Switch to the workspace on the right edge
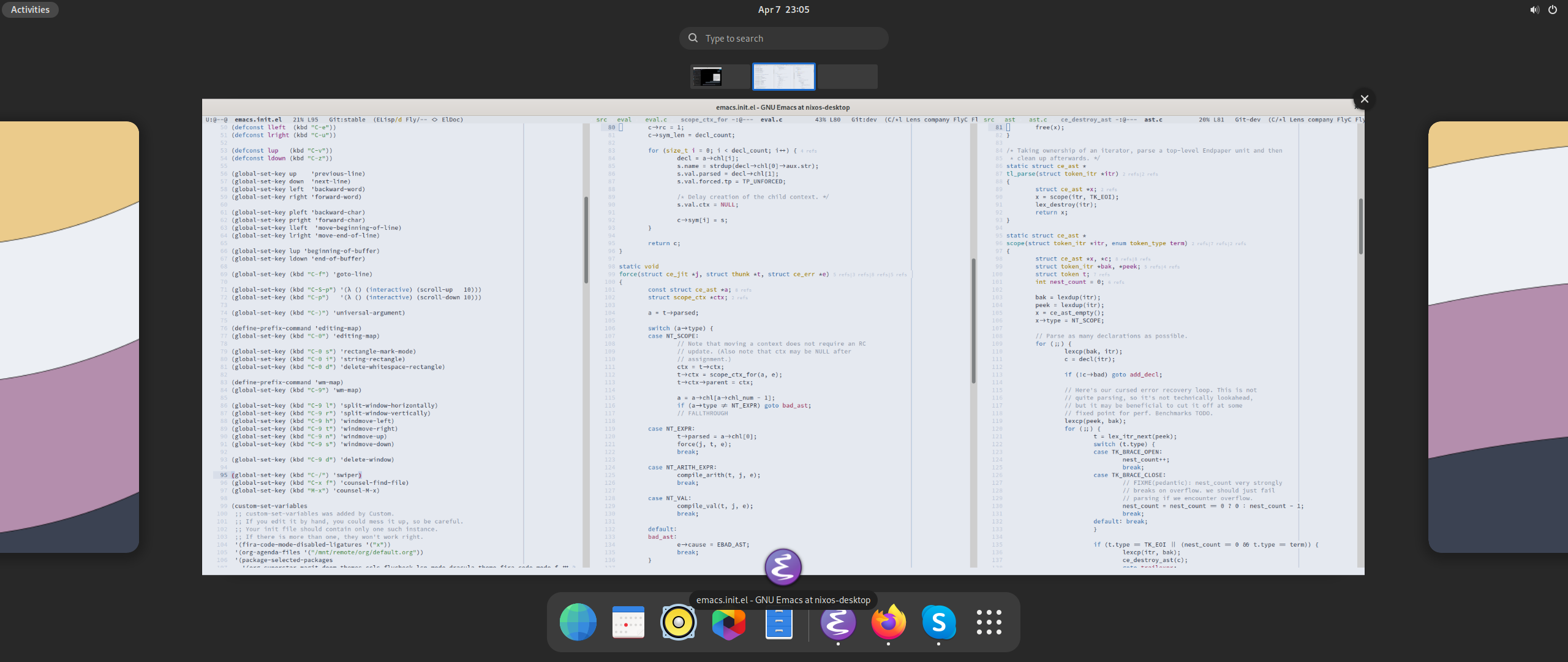 1498,337
